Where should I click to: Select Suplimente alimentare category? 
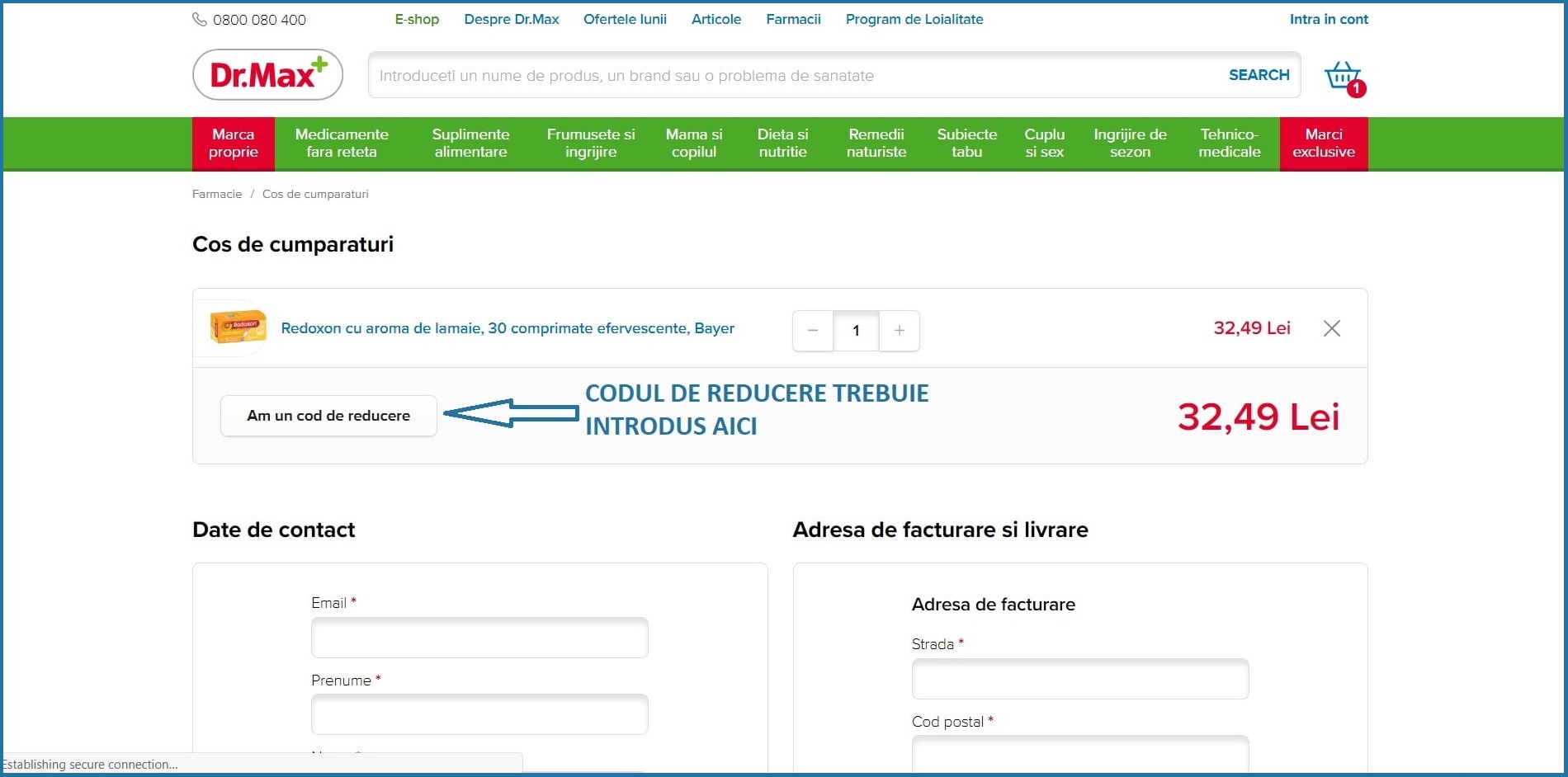470,144
